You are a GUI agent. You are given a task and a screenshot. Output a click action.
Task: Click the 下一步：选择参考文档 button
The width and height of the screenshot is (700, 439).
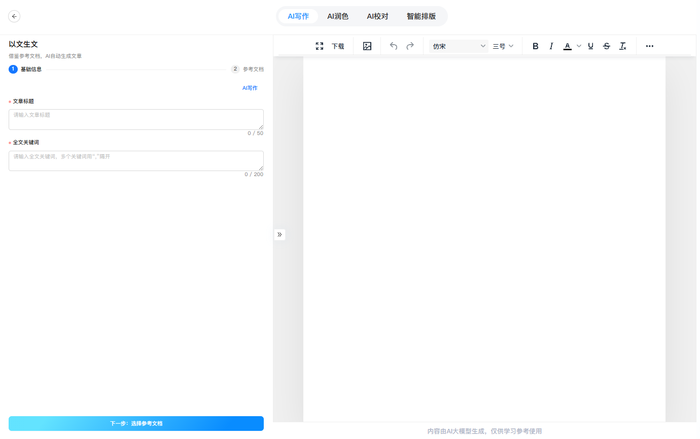tap(136, 424)
